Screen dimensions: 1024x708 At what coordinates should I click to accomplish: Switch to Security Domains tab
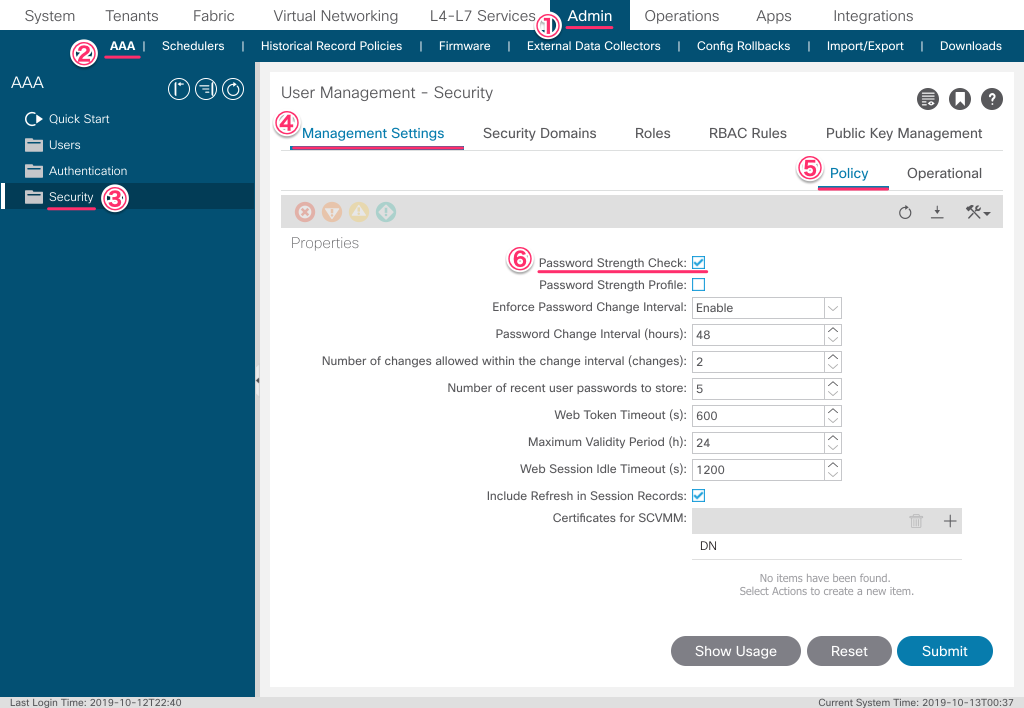[539, 133]
